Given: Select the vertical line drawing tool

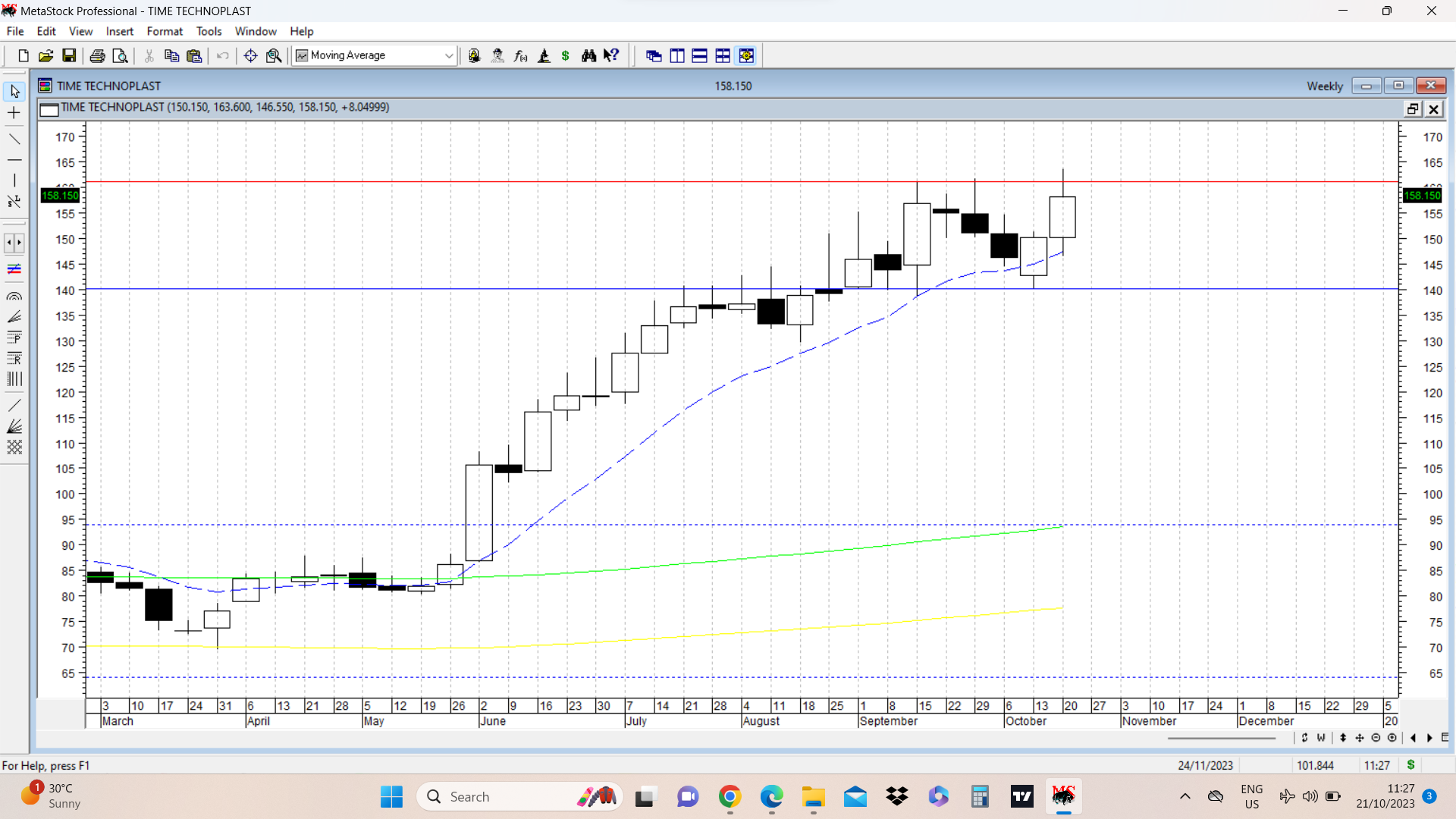Looking at the screenshot, I should click(x=14, y=180).
